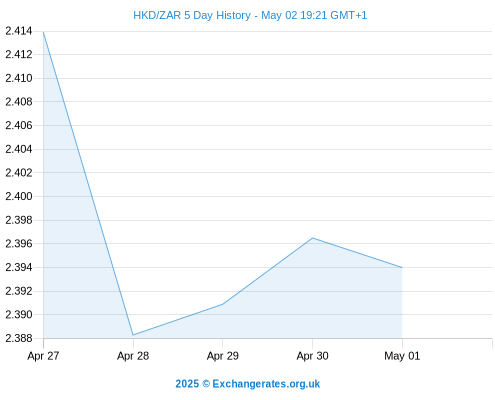Select the Apr 30 data point peak

coord(312,238)
